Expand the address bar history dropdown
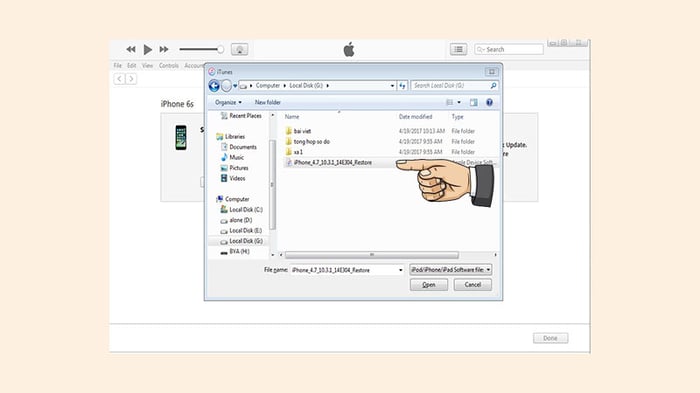The image size is (700, 393). coord(392,86)
